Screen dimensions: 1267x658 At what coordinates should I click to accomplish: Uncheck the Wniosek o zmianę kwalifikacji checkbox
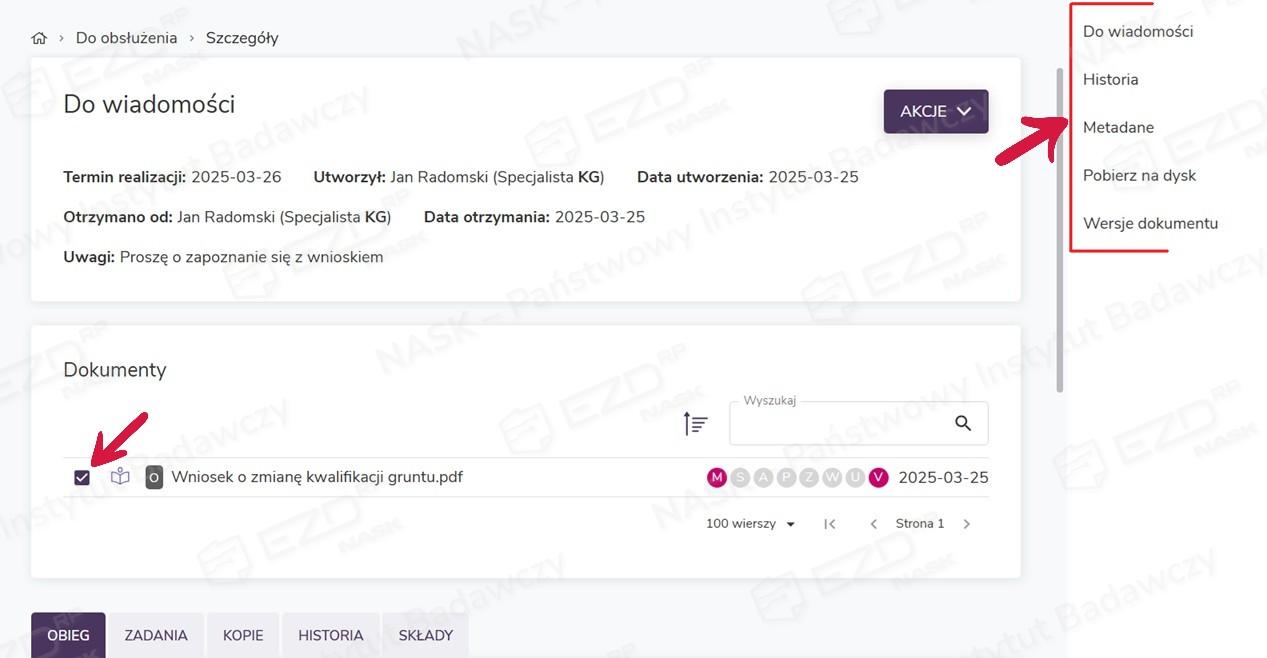(x=82, y=478)
